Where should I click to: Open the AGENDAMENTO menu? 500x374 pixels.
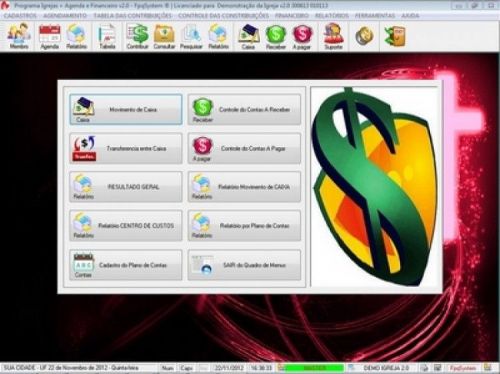coord(65,16)
